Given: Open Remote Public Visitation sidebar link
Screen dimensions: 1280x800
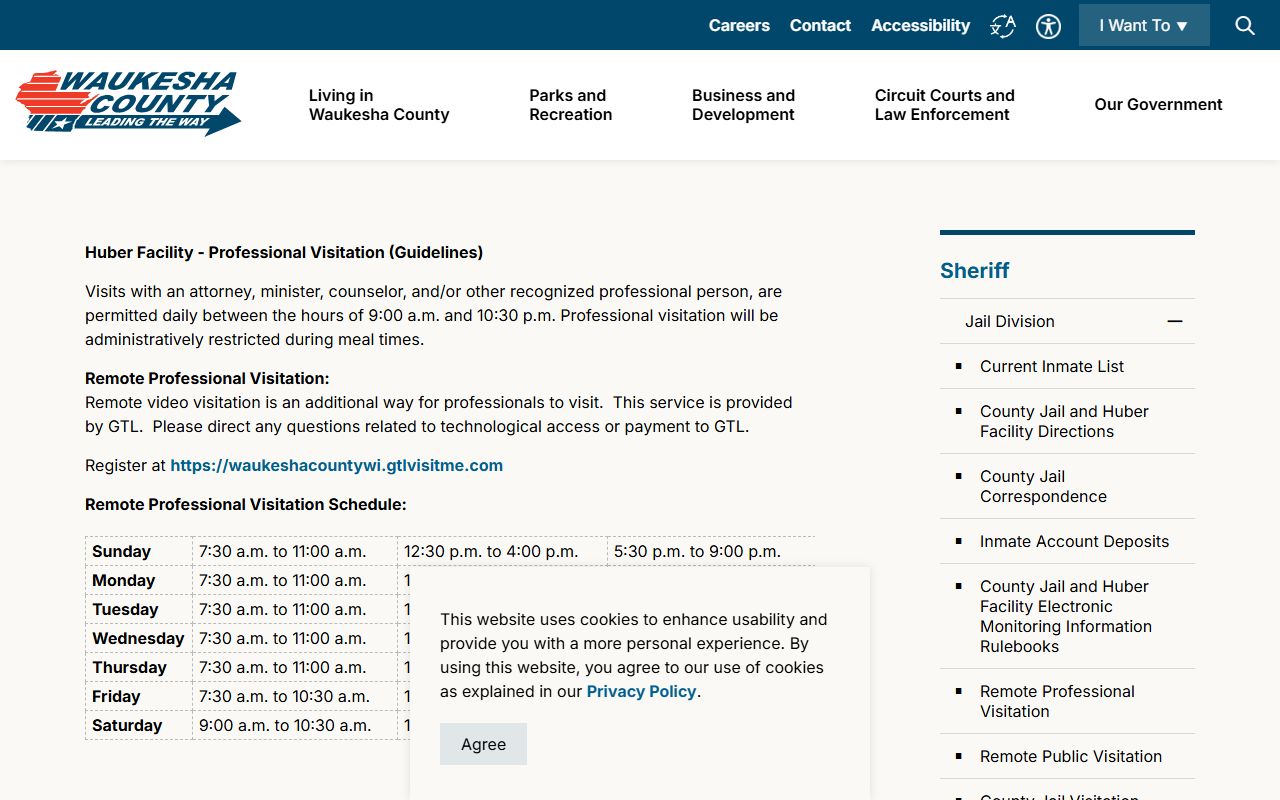Looking at the screenshot, I should point(1071,756).
